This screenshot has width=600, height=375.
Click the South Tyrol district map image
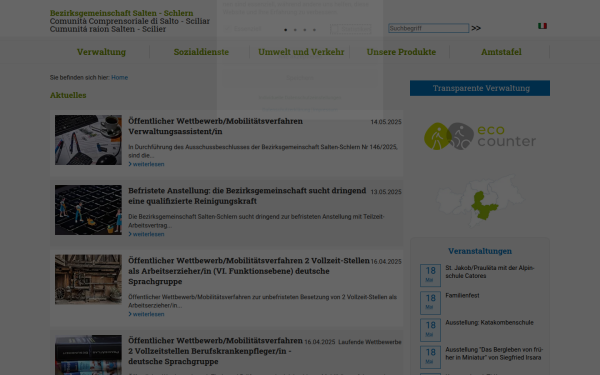click(480, 201)
